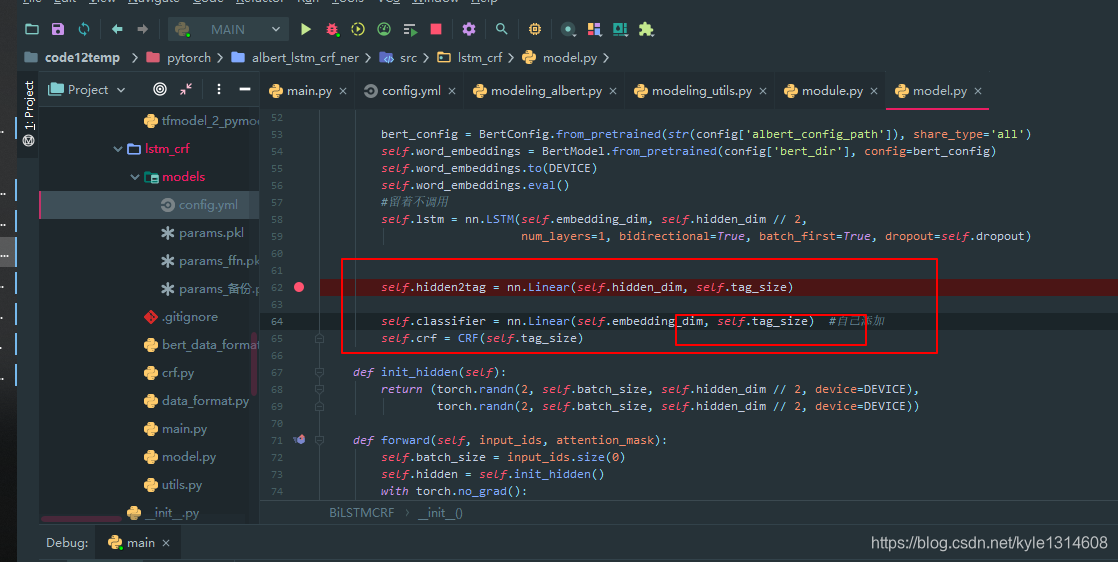Select config.yml in the project tree
Viewport: 1118px width, 562px height.
(x=150, y=205)
